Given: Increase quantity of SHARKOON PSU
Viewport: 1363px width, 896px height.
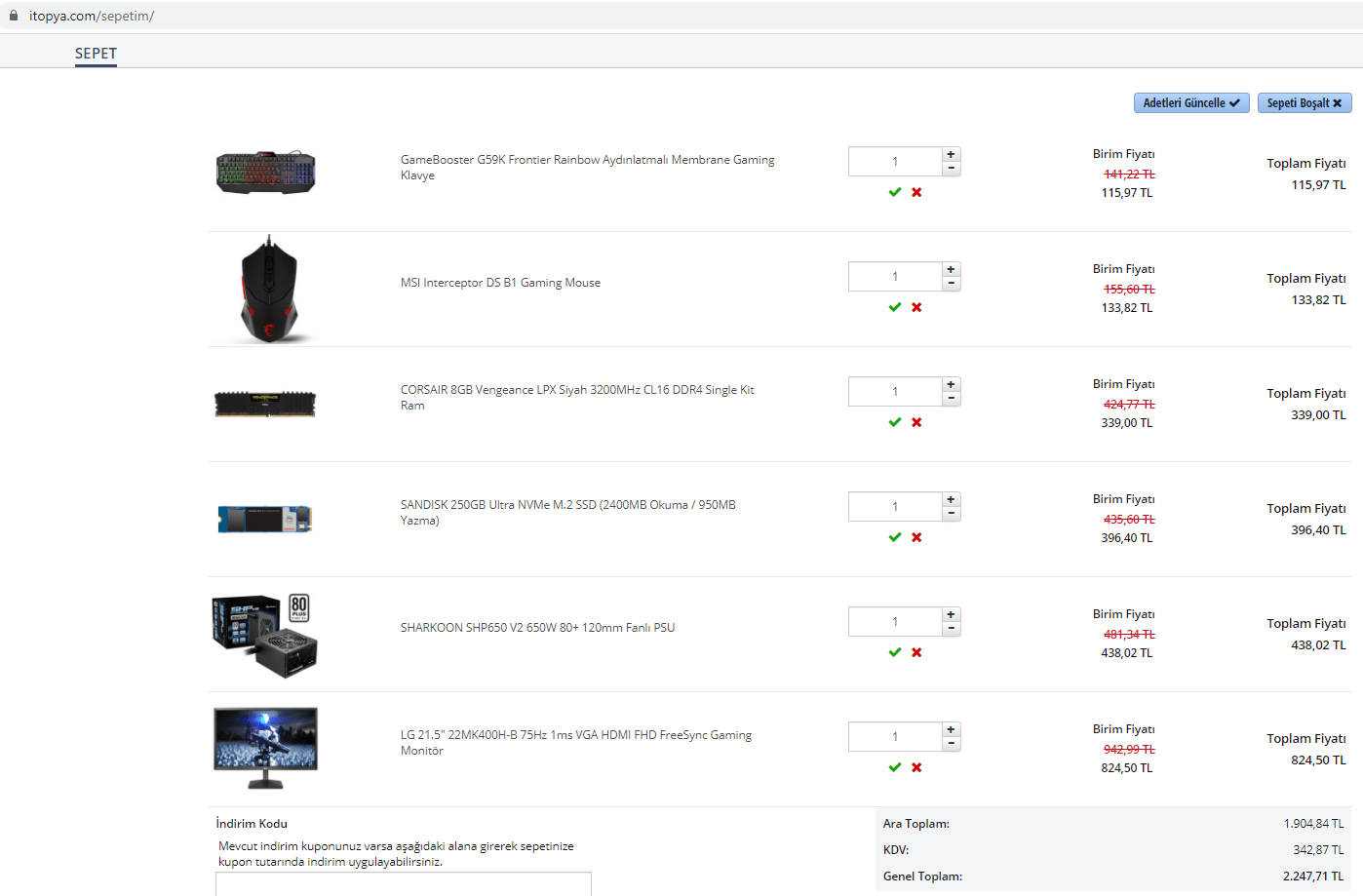Looking at the screenshot, I should (x=952, y=614).
